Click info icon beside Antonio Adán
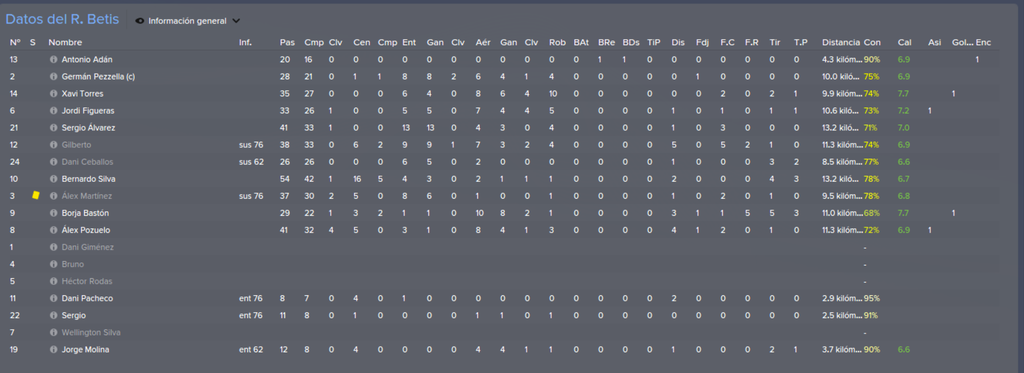 click(54, 59)
